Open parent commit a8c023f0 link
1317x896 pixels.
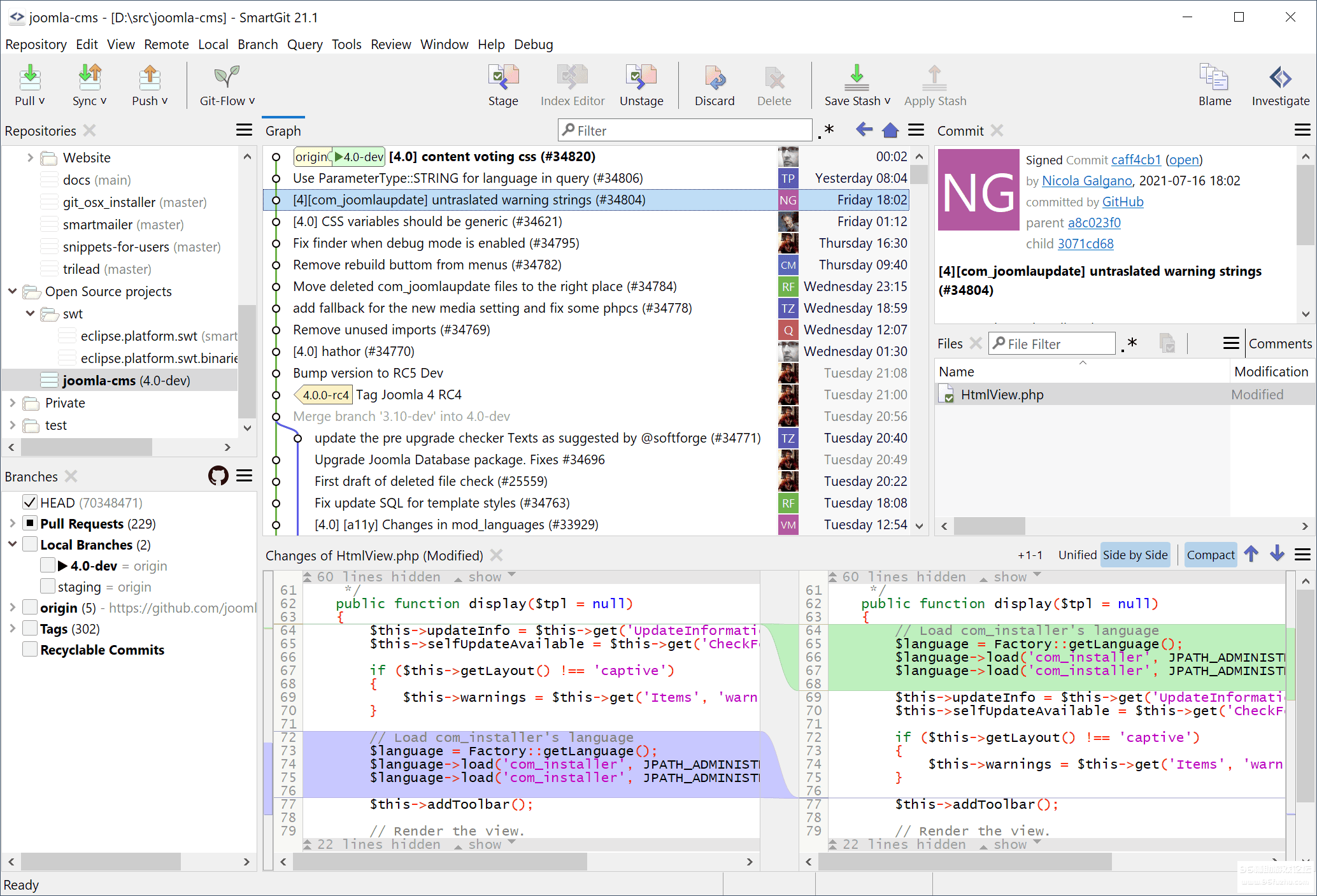tap(1094, 222)
